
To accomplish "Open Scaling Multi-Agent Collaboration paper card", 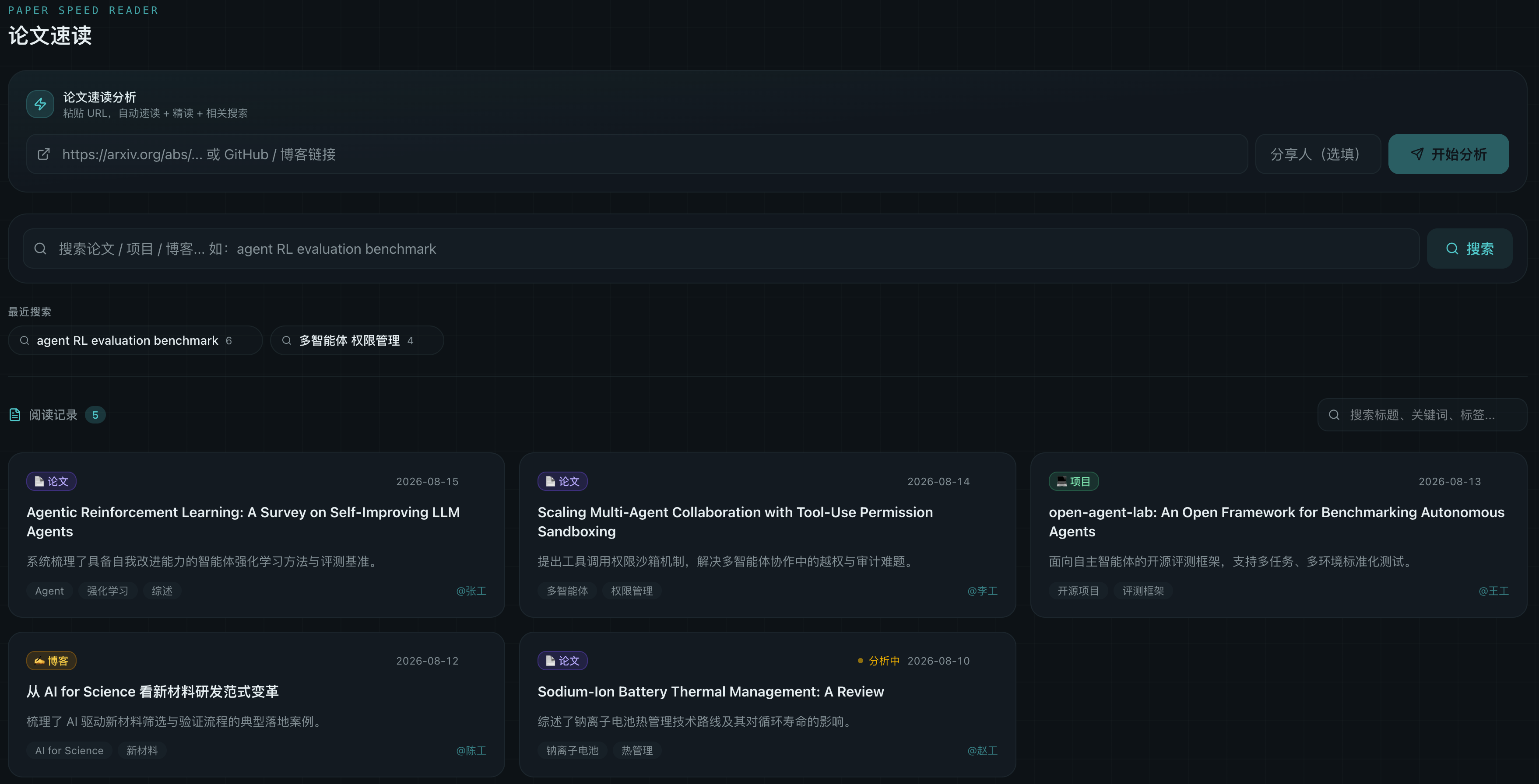I will [767, 535].
